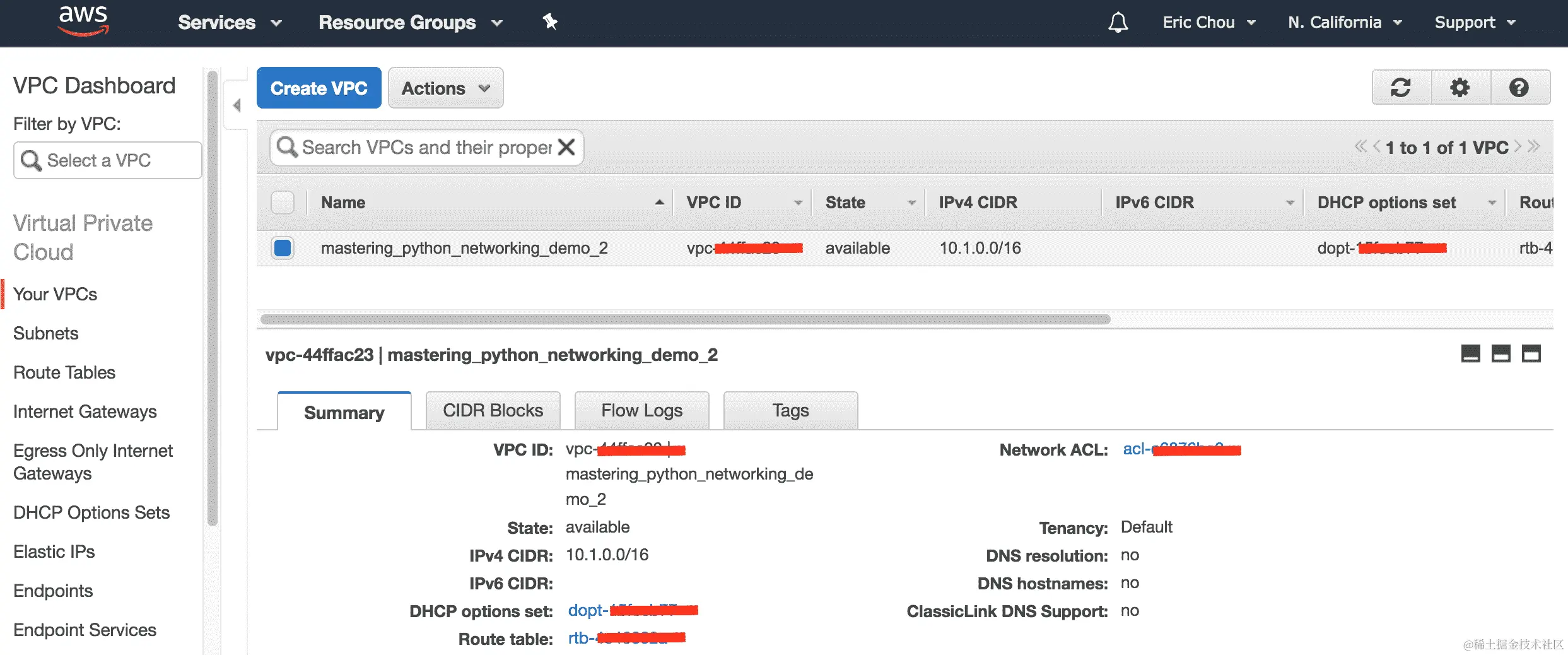Click the pin shortcut icon in navbar

tap(550, 22)
